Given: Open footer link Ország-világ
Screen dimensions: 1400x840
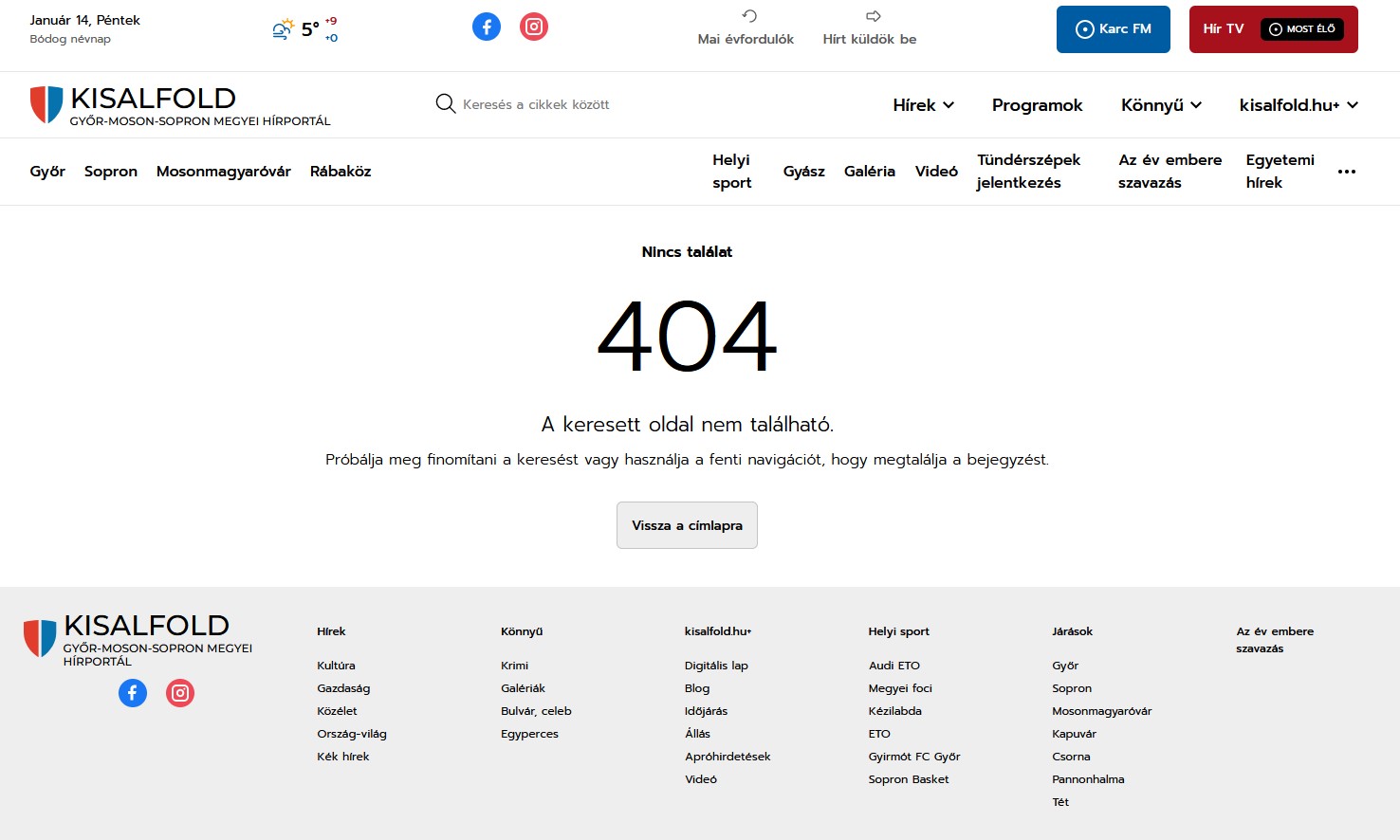Looking at the screenshot, I should (352, 734).
